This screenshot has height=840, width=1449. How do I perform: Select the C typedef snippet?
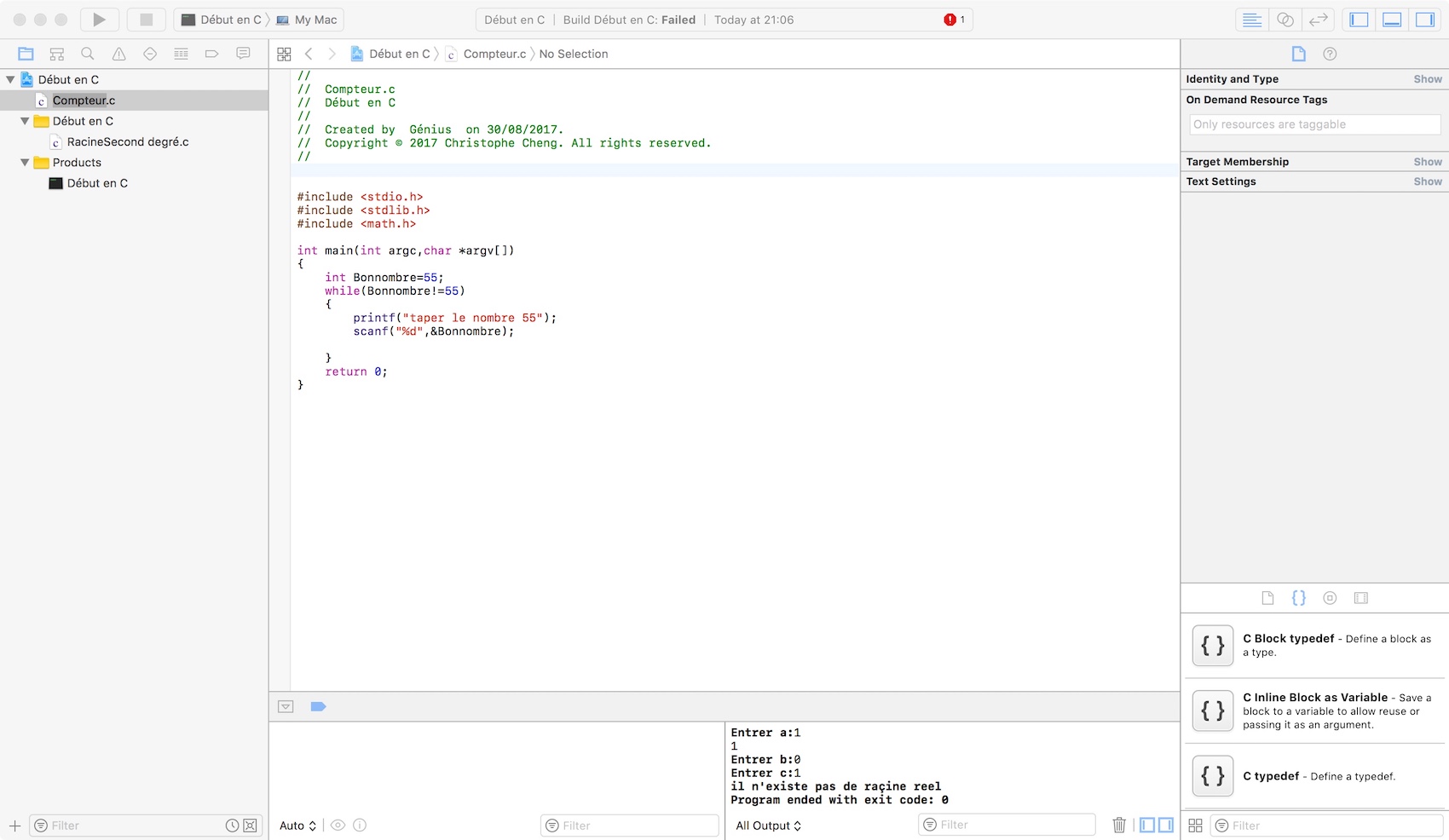pos(1315,776)
